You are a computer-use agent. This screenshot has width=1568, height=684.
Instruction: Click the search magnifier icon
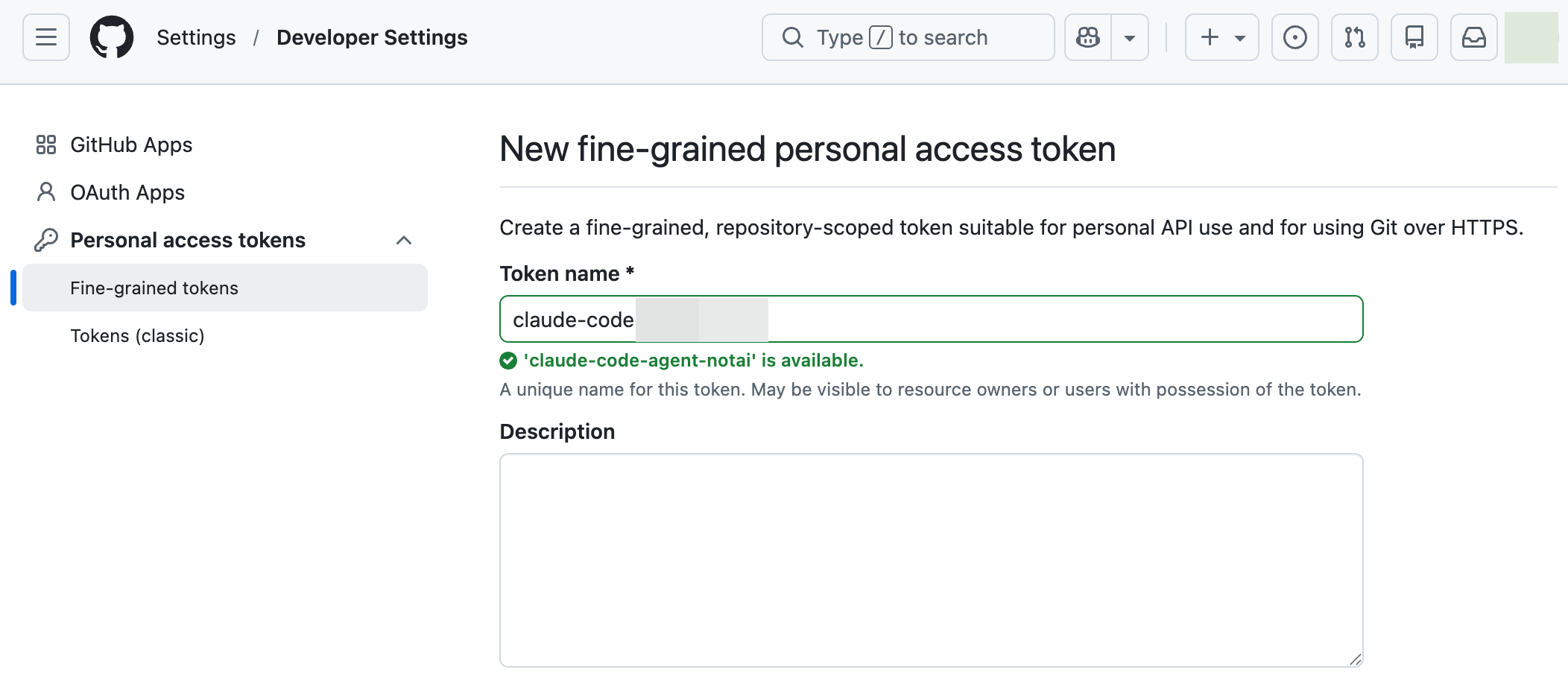point(793,37)
